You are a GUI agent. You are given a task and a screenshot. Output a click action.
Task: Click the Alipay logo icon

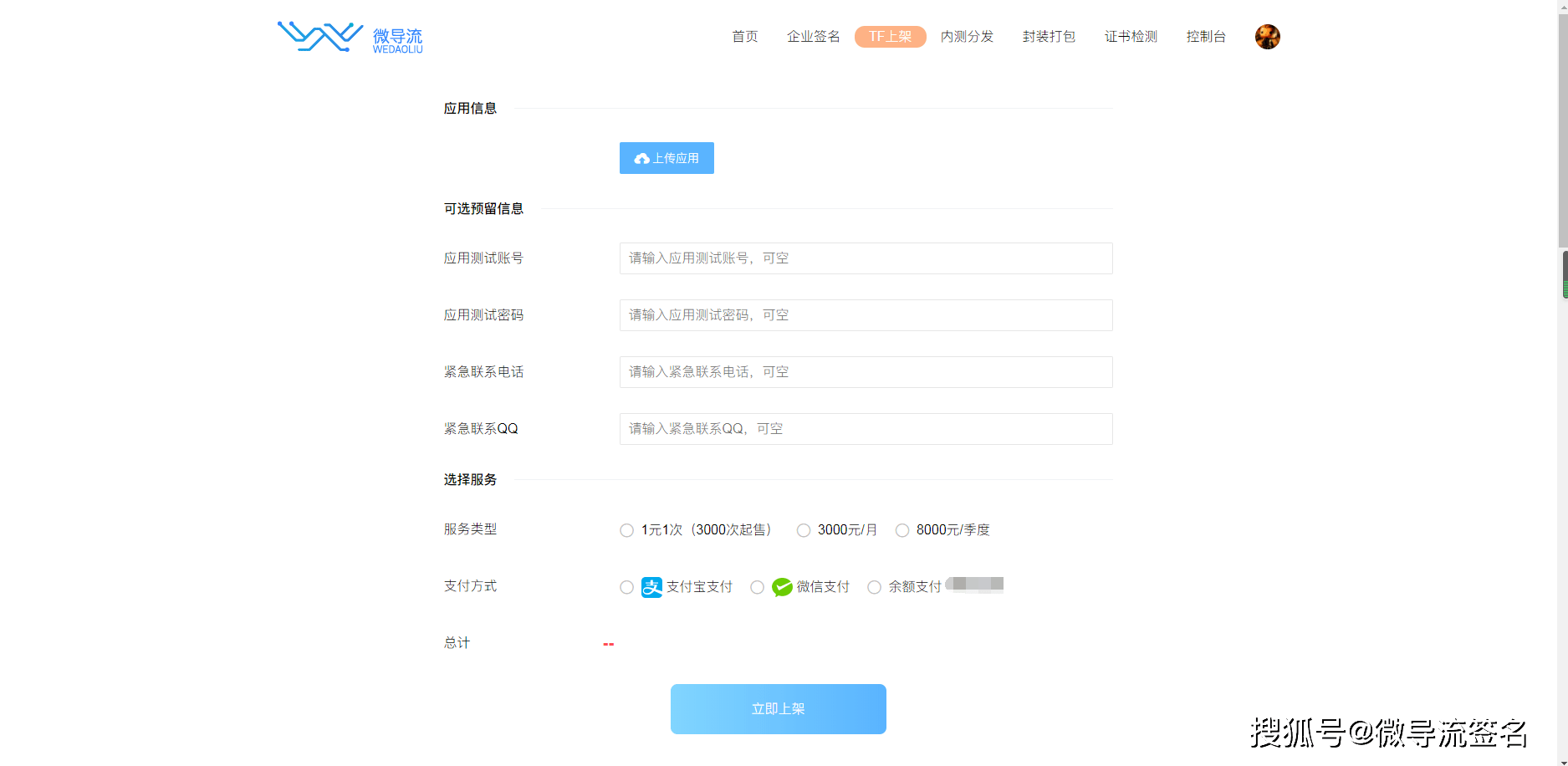(x=651, y=587)
